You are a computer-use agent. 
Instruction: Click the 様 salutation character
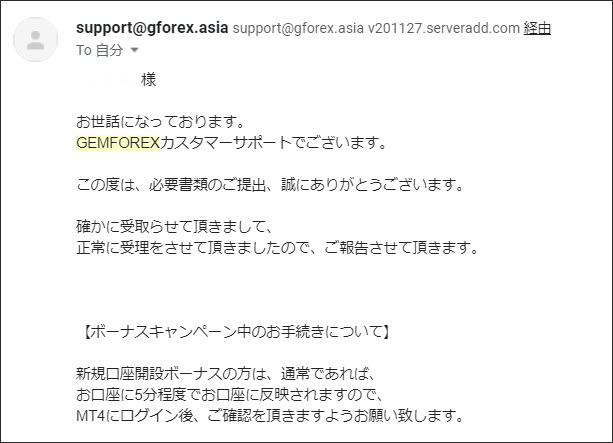(149, 80)
